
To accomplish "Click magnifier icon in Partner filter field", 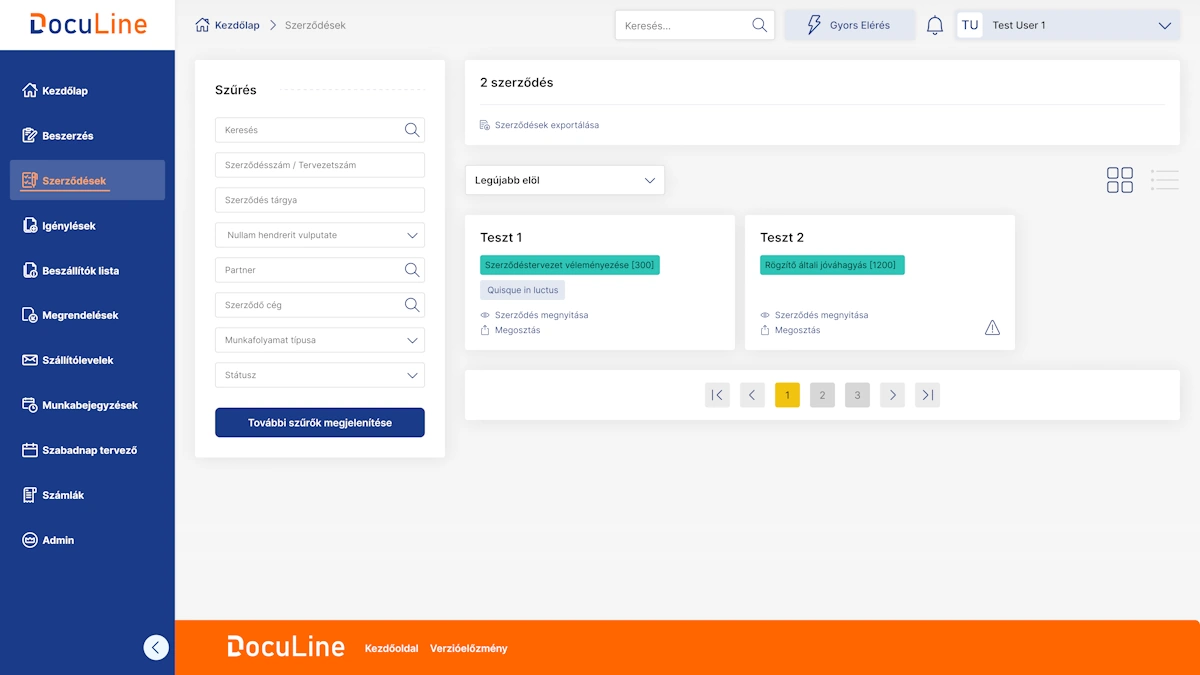I will (x=412, y=270).
